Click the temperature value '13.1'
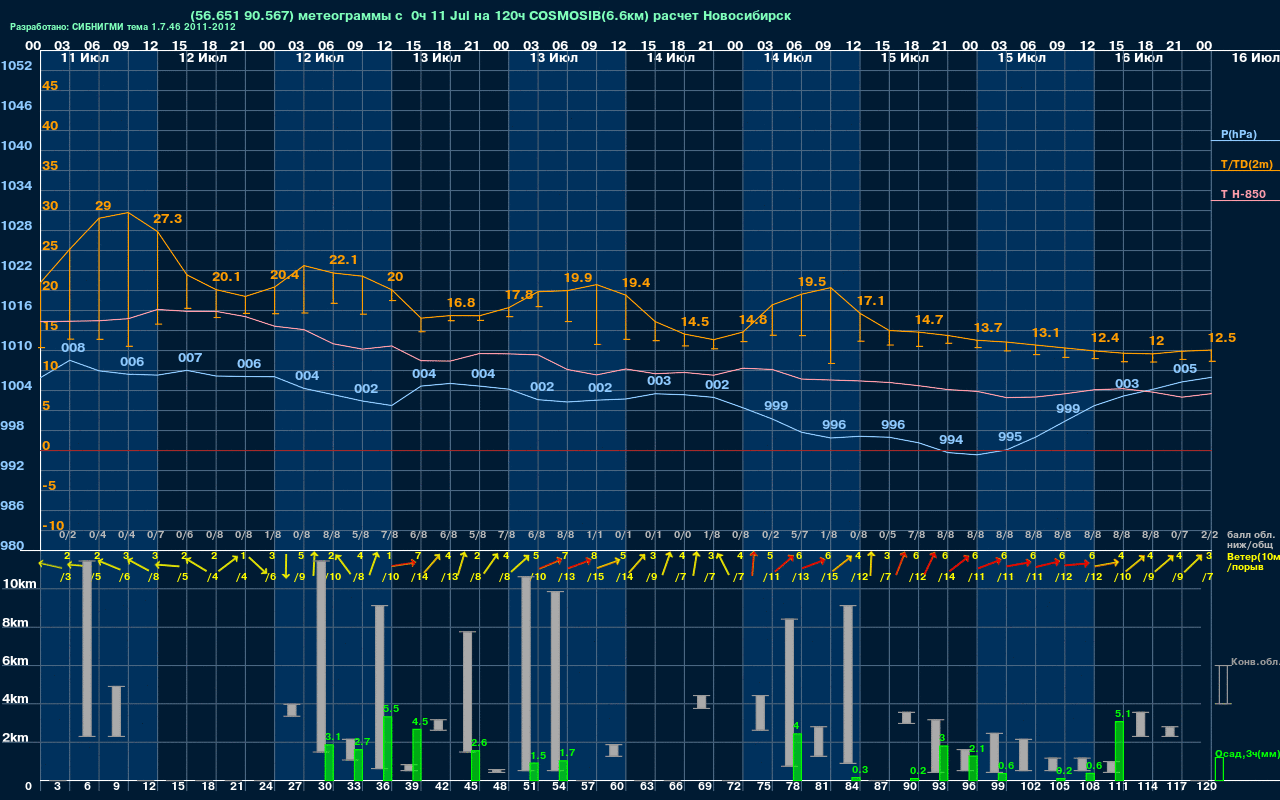This screenshot has height=800, width=1280. [x=1046, y=333]
